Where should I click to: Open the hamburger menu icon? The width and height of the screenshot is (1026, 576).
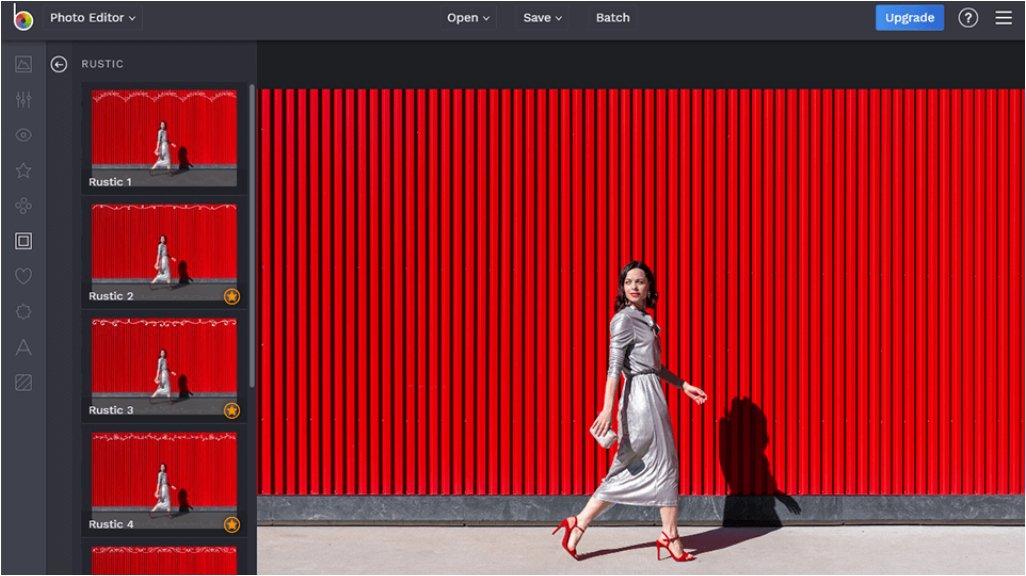1003,18
